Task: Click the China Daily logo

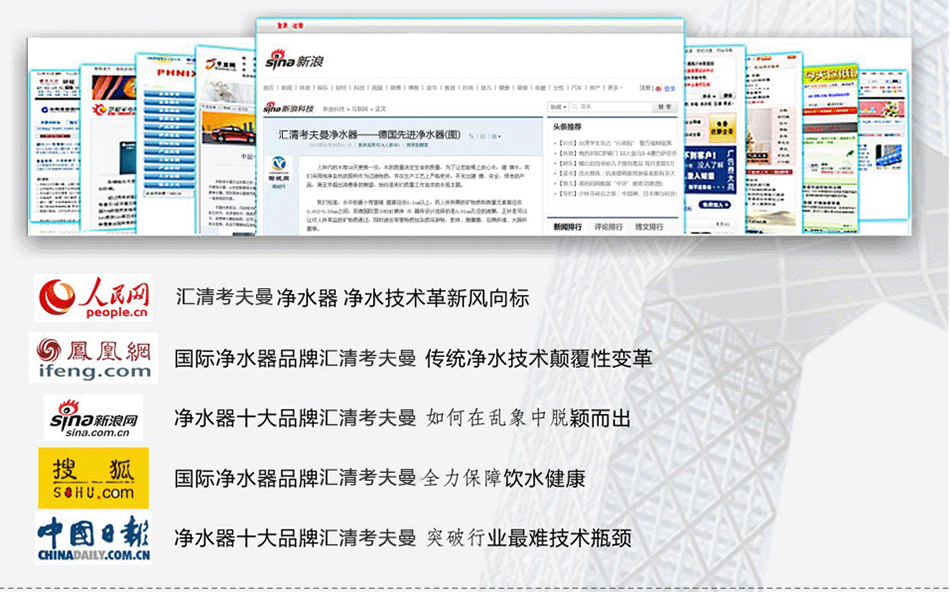Action: tap(93, 537)
